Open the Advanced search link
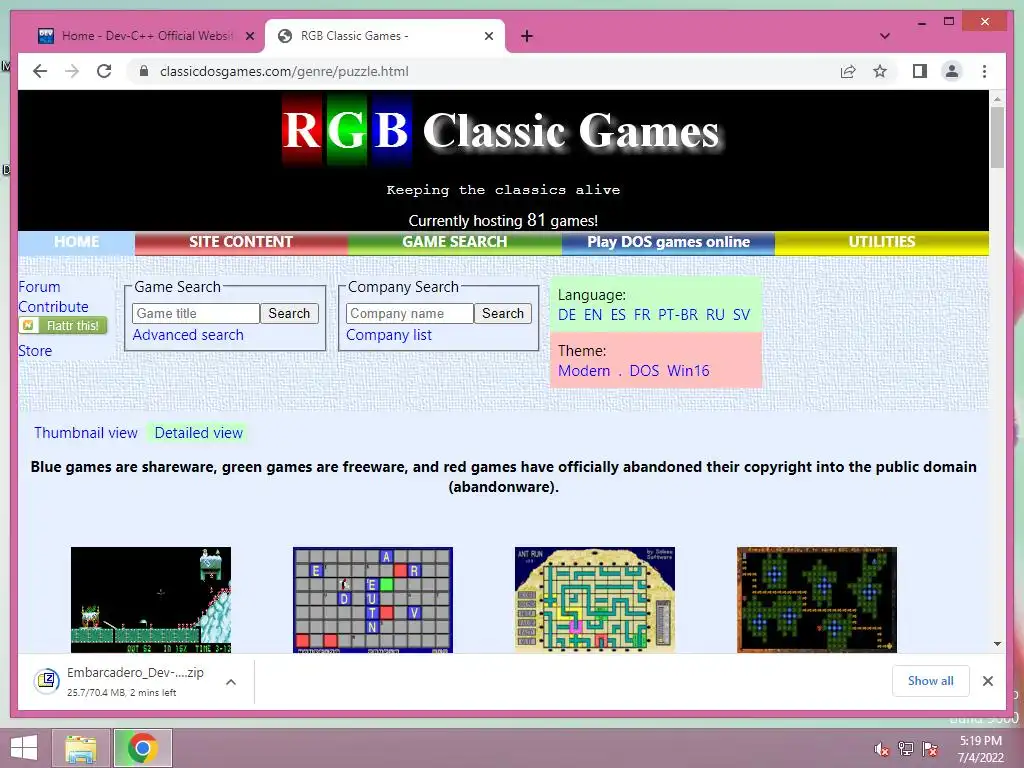This screenshot has width=1024, height=768. (188, 335)
